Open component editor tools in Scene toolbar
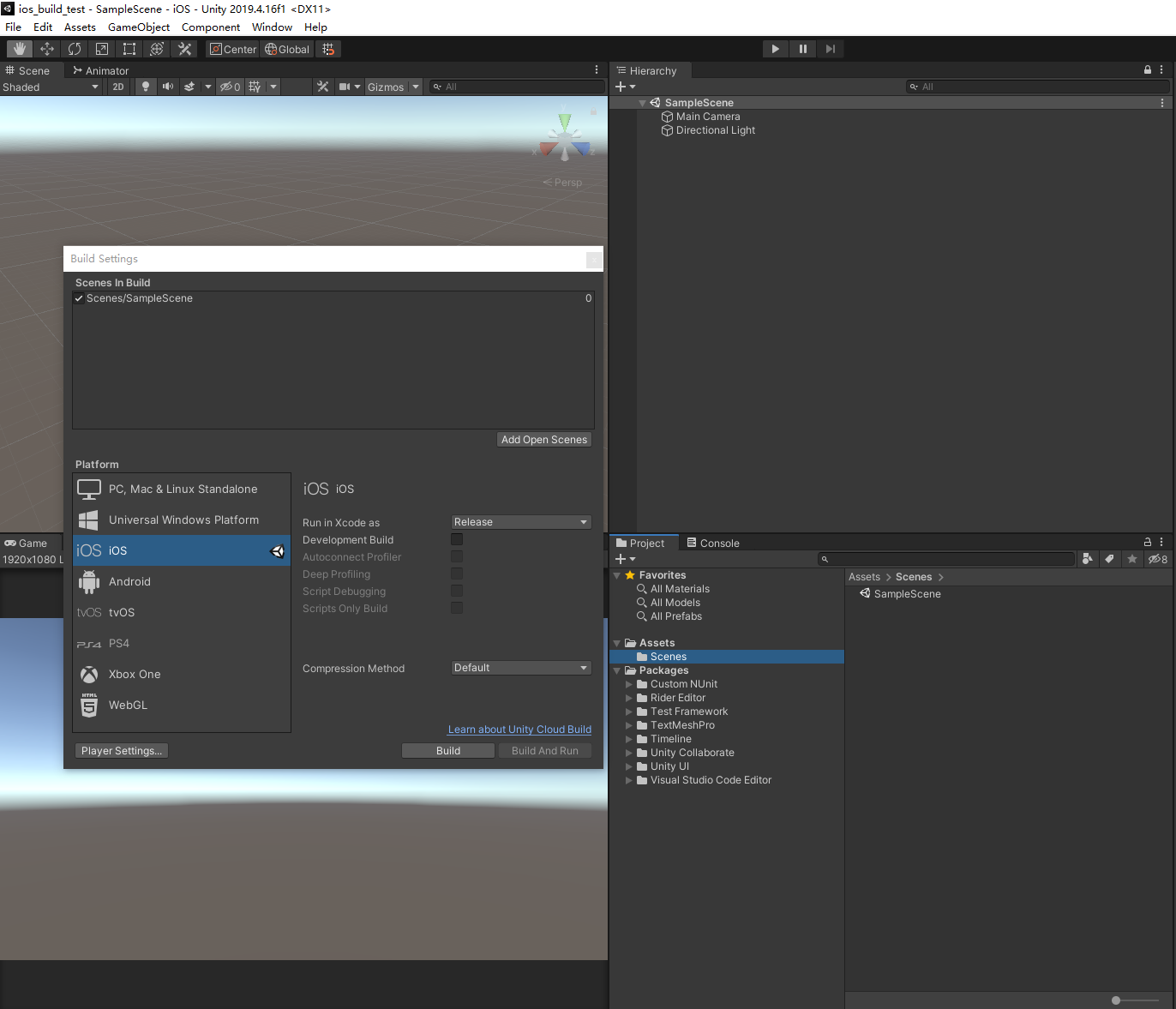Image resolution: width=1176 pixels, height=1009 pixels. (x=322, y=87)
